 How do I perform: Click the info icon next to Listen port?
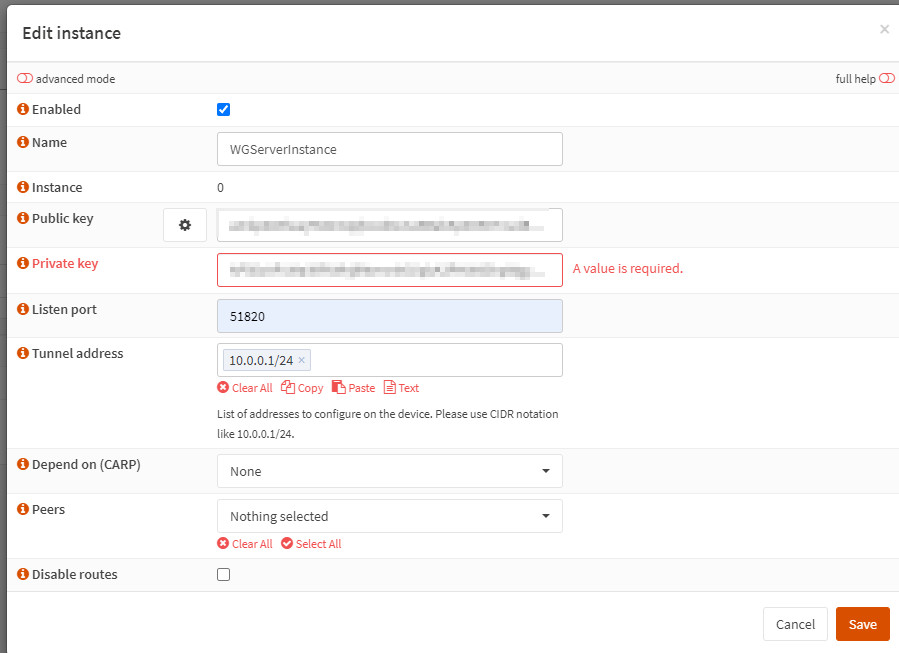click(x=23, y=310)
